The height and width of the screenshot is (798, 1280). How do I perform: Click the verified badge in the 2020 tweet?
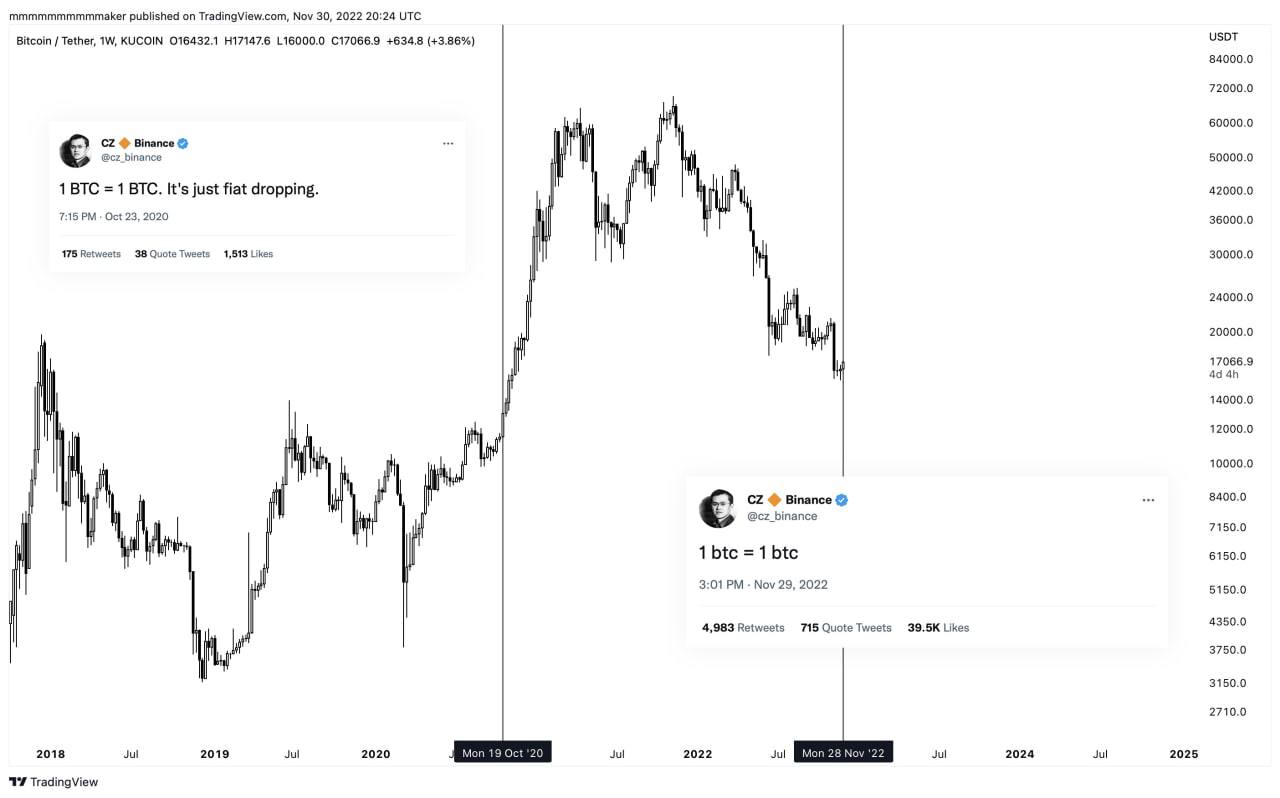183,143
